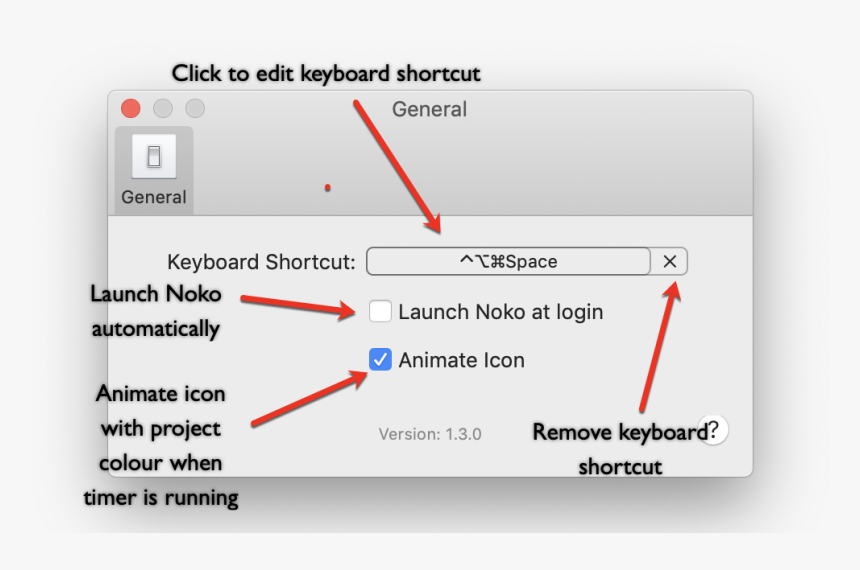The height and width of the screenshot is (570, 860).
Task: Click the 'Launch Noko automatically' annotation text
Action: 155,311
